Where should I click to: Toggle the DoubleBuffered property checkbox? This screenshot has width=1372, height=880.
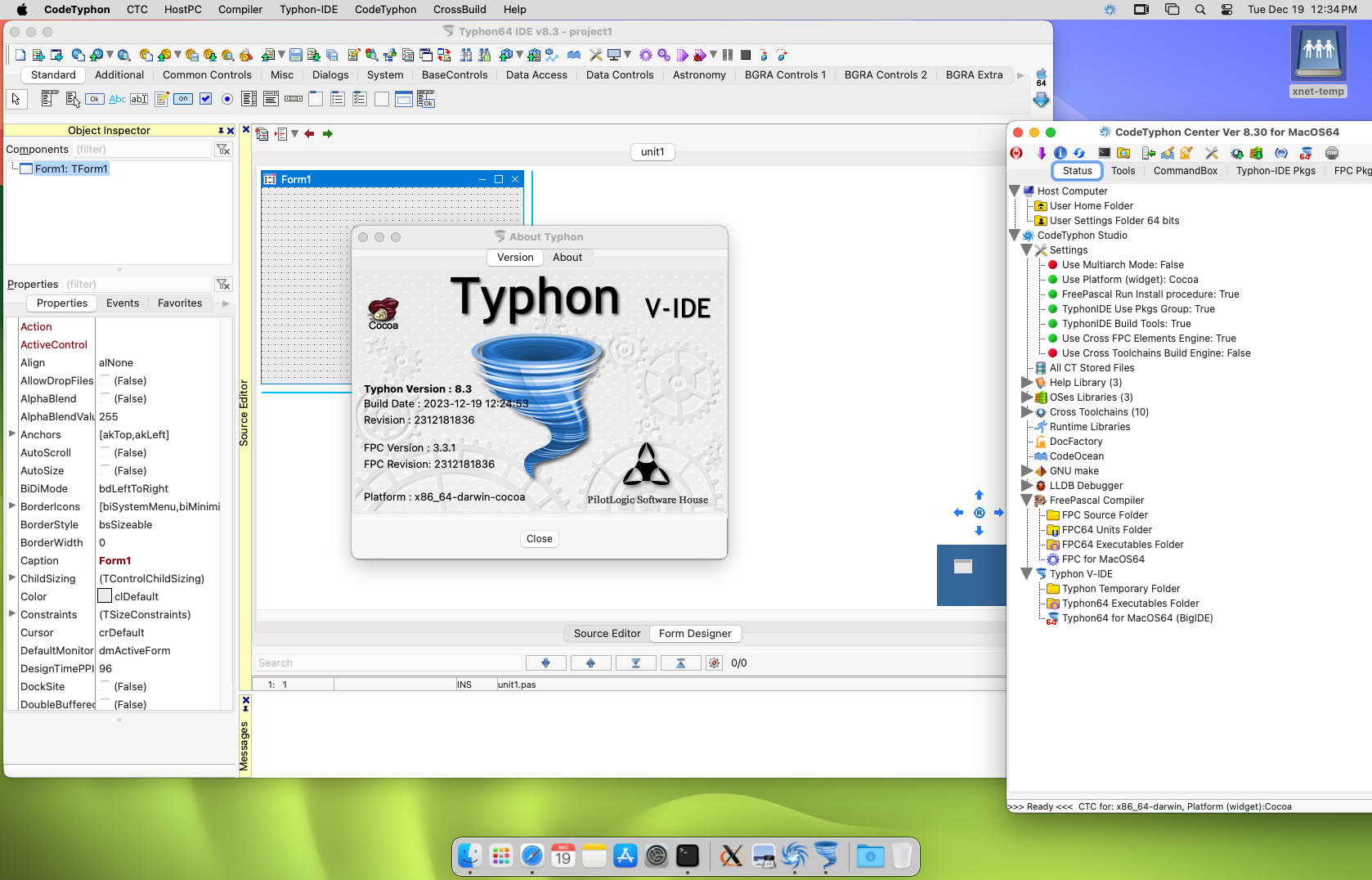click(105, 705)
